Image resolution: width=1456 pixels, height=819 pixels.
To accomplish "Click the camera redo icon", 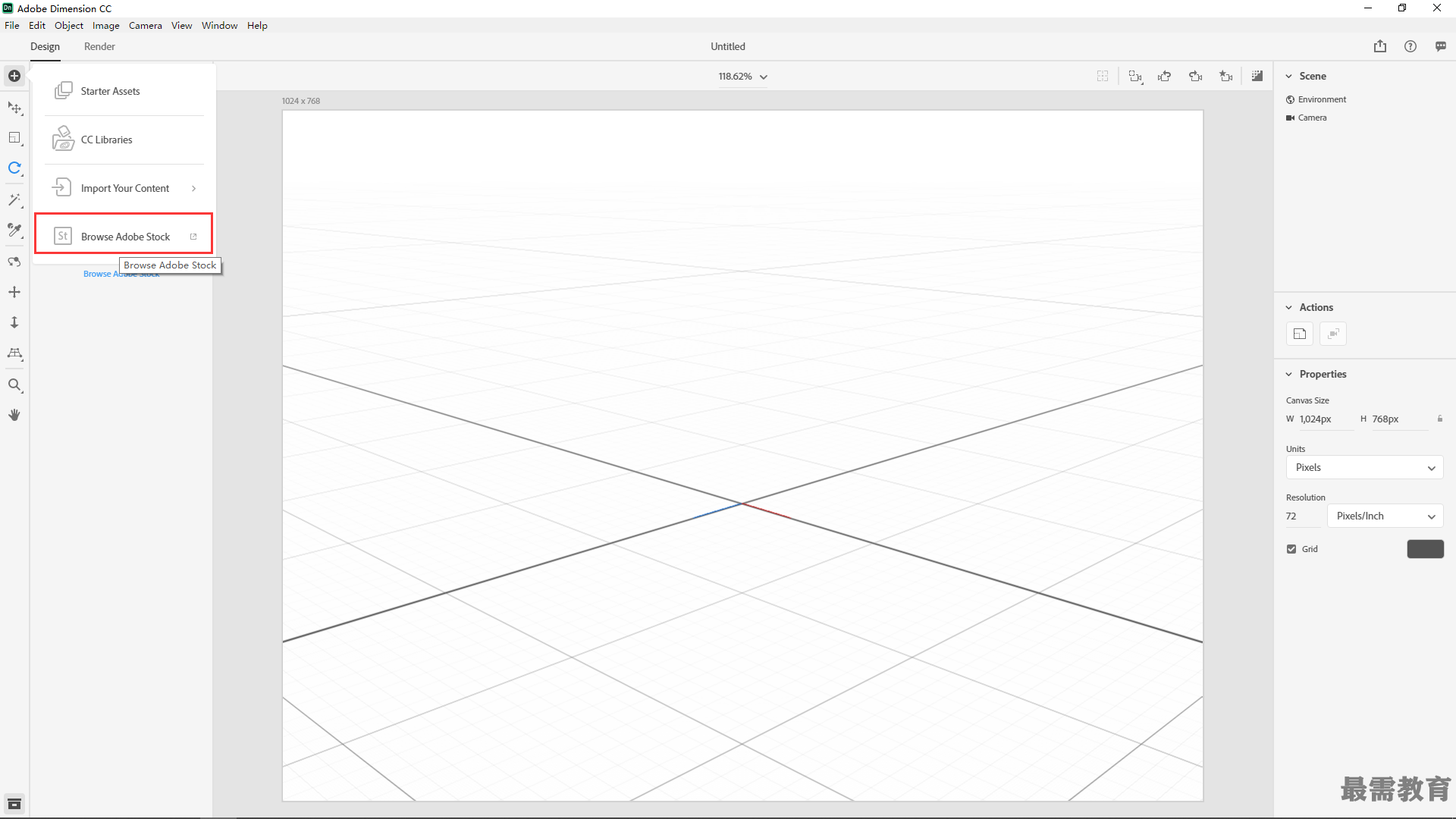I will click(1196, 76).
